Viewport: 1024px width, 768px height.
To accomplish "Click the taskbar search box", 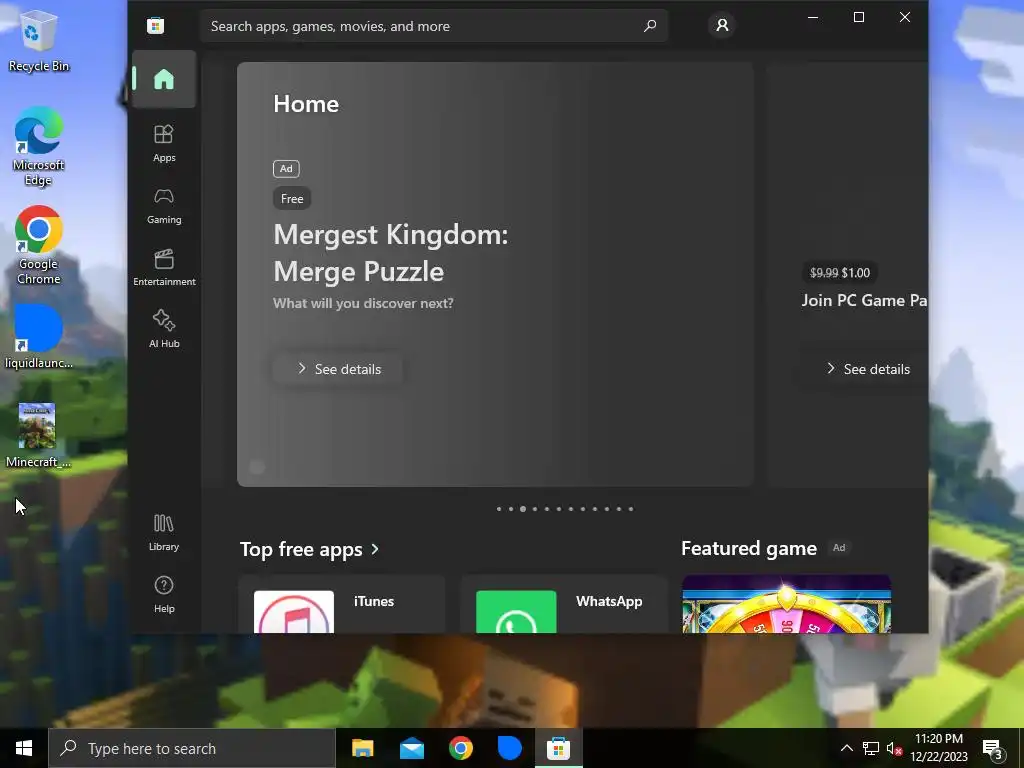I will coord(192,748).
